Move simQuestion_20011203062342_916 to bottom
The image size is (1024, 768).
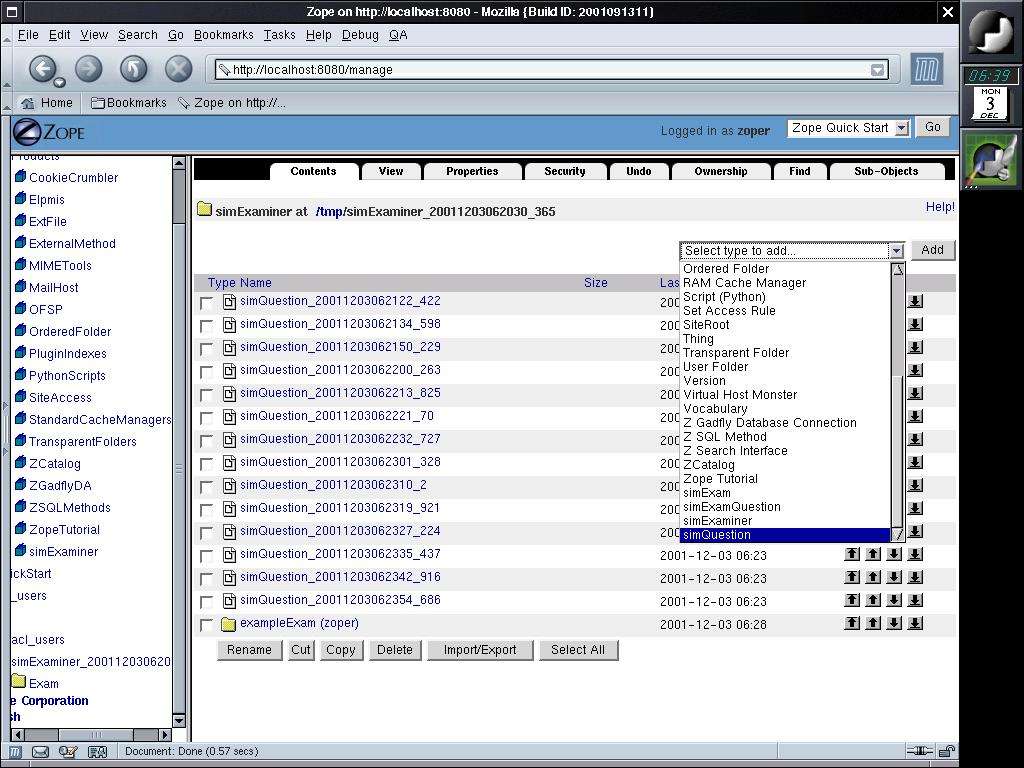(x=916, y=577)
